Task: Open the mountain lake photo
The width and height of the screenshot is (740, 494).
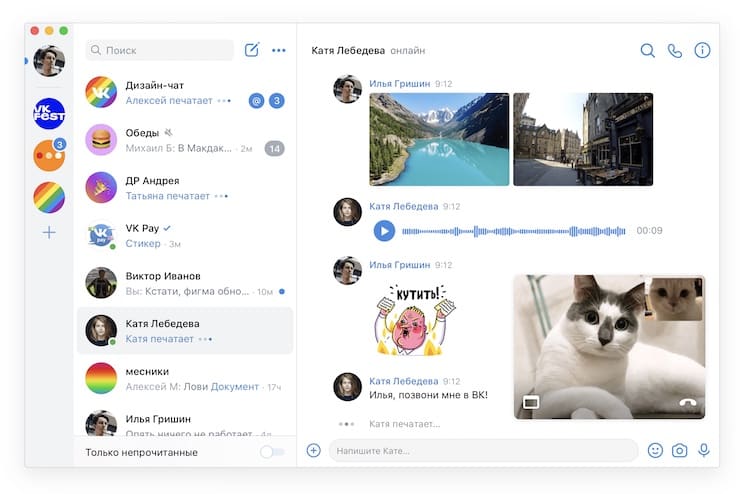Action: pos(439,139)
